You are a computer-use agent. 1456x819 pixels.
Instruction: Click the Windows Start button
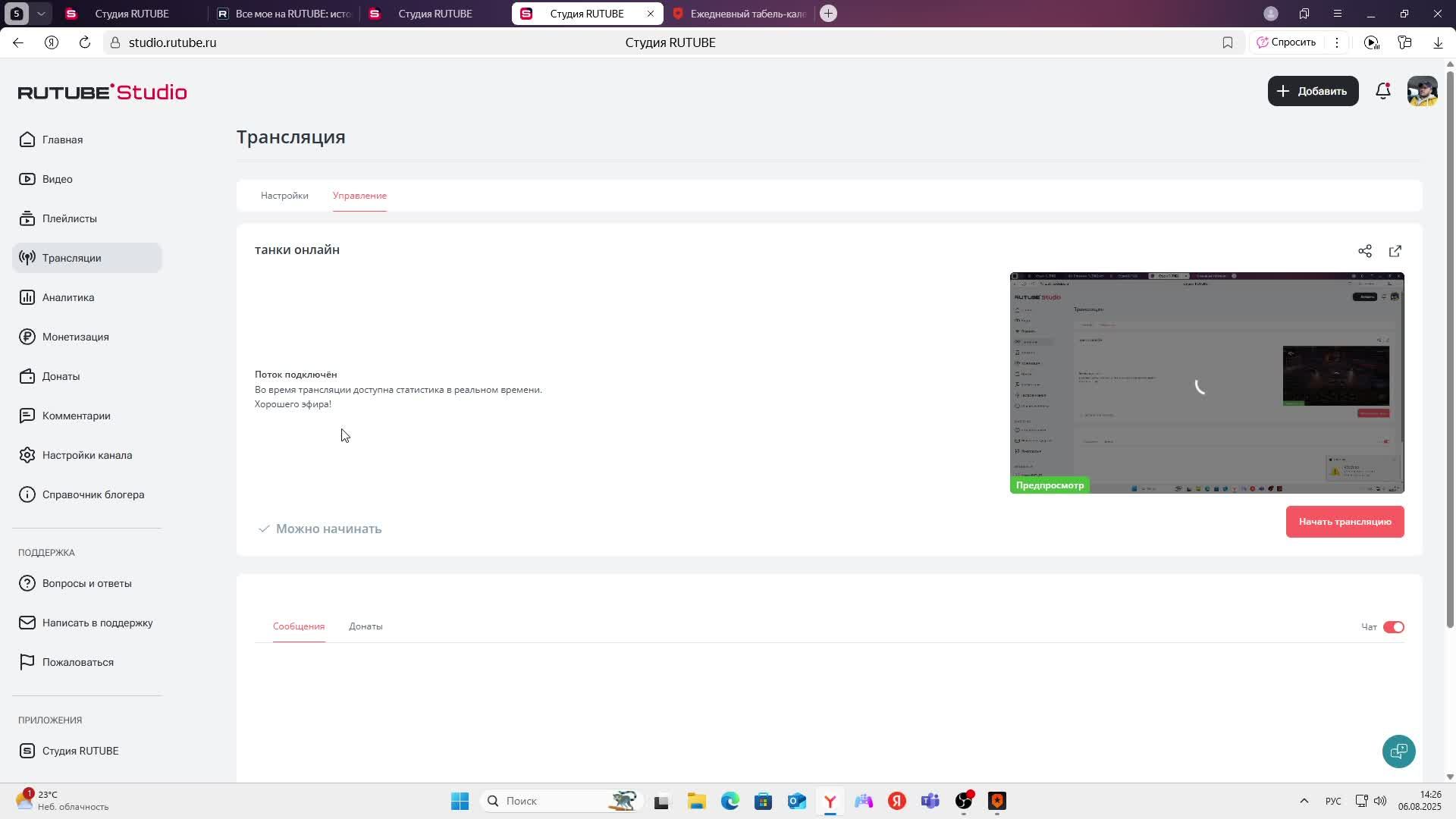point(460,801)
